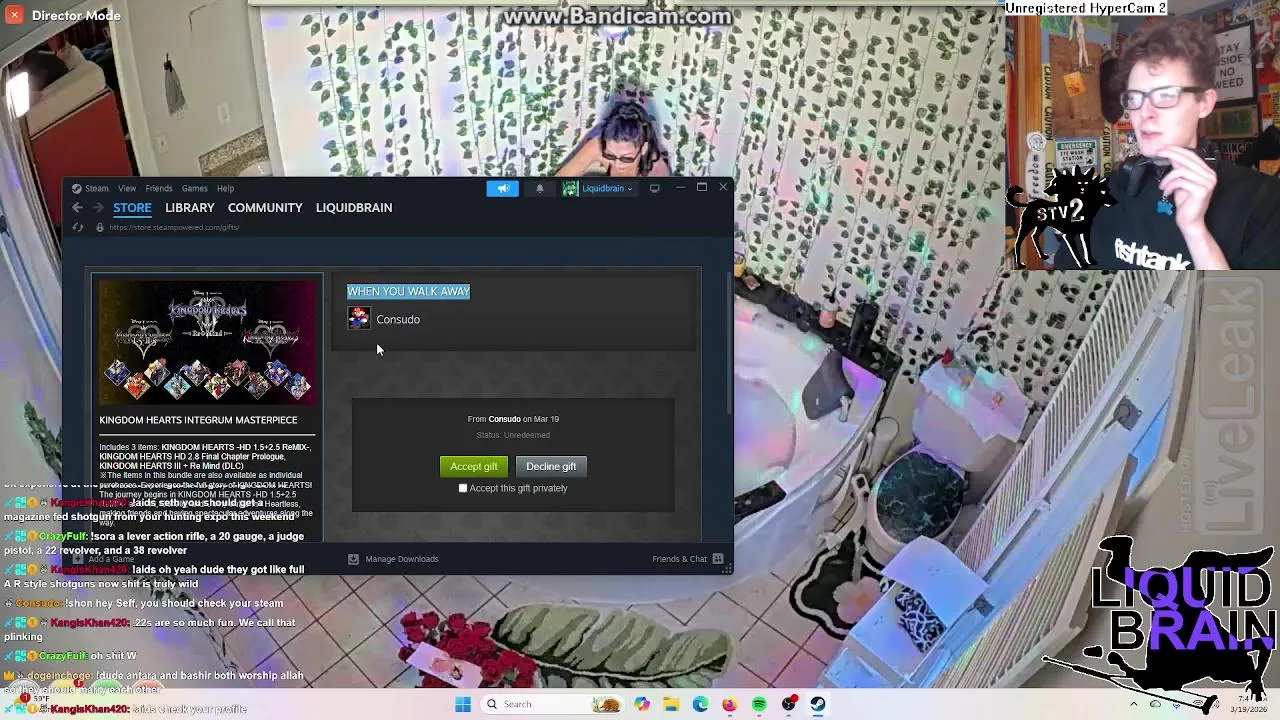Minimize the Steam window
The width and height of the screenshot is (1280, 720).
tap(680, 188)
